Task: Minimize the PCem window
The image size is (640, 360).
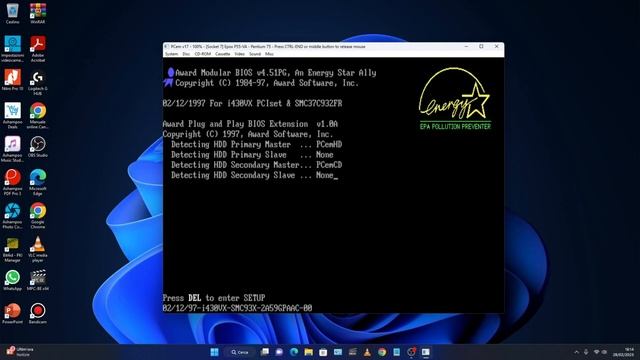Action: (x=466, y=47)
